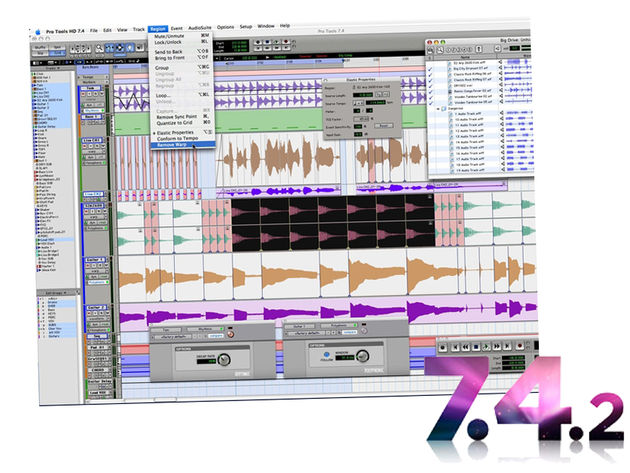Viewport: 630px width, 473px height.
Task: Open the Rhythmic plug-in selector dropdown
Action: coord(205,329)
